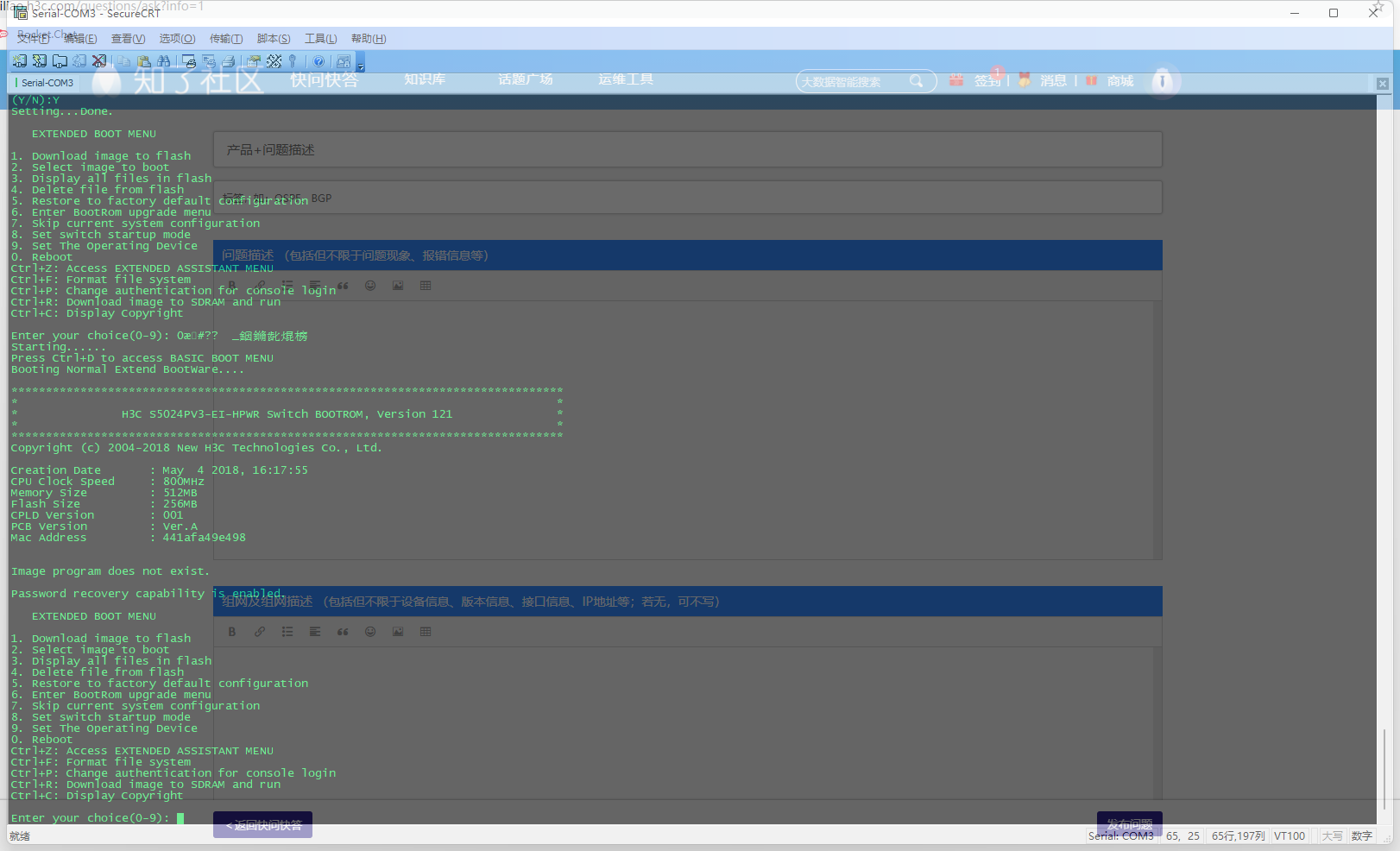
Task: Click the 发布问题 button
Action: 1129,824
